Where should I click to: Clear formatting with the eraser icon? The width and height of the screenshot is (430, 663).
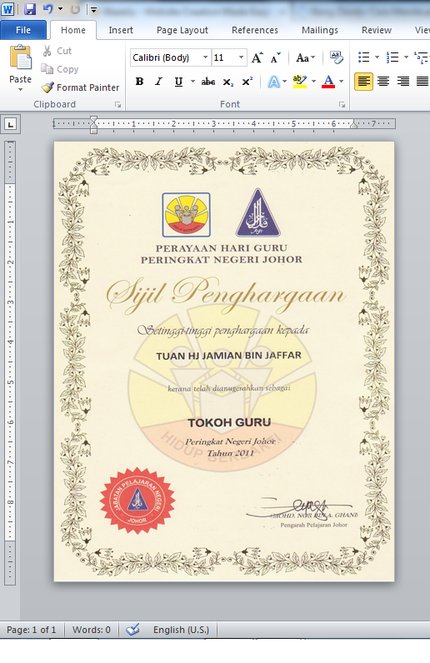pos(336,58)
